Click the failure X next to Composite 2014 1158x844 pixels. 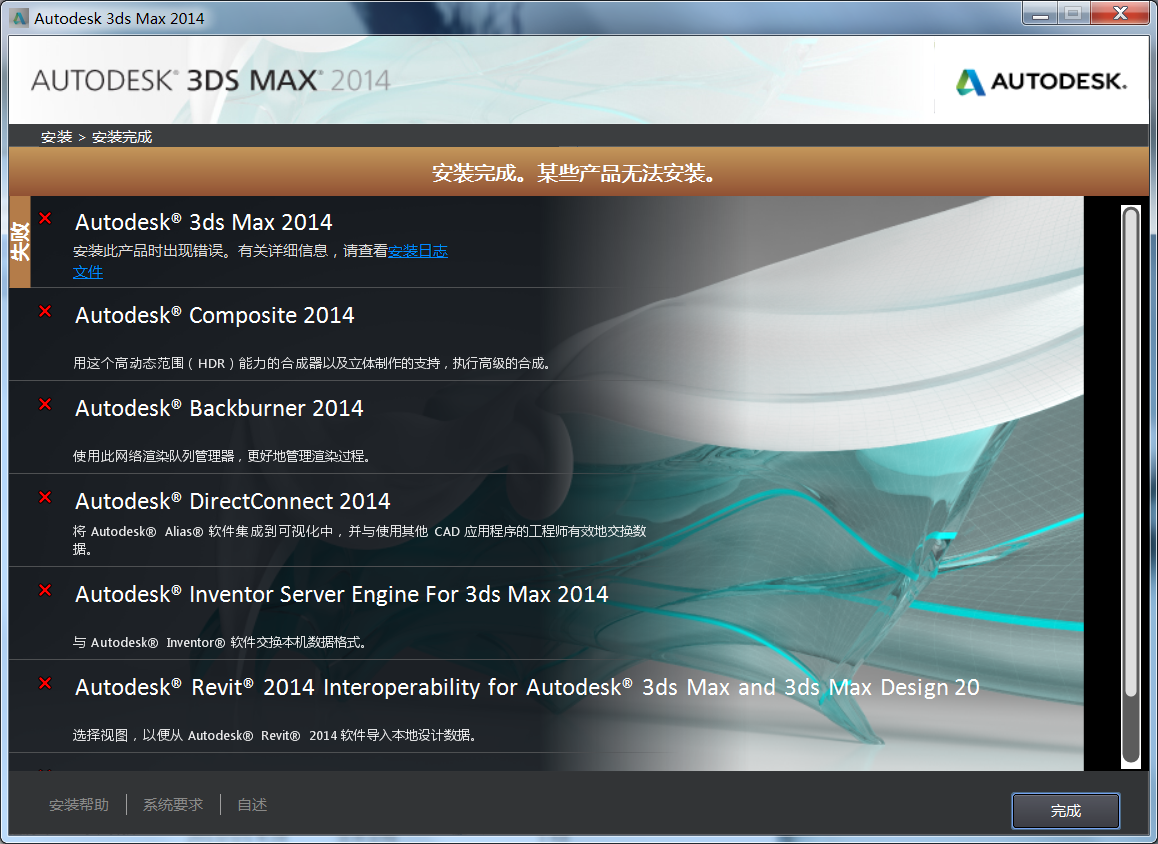point(45,311)
